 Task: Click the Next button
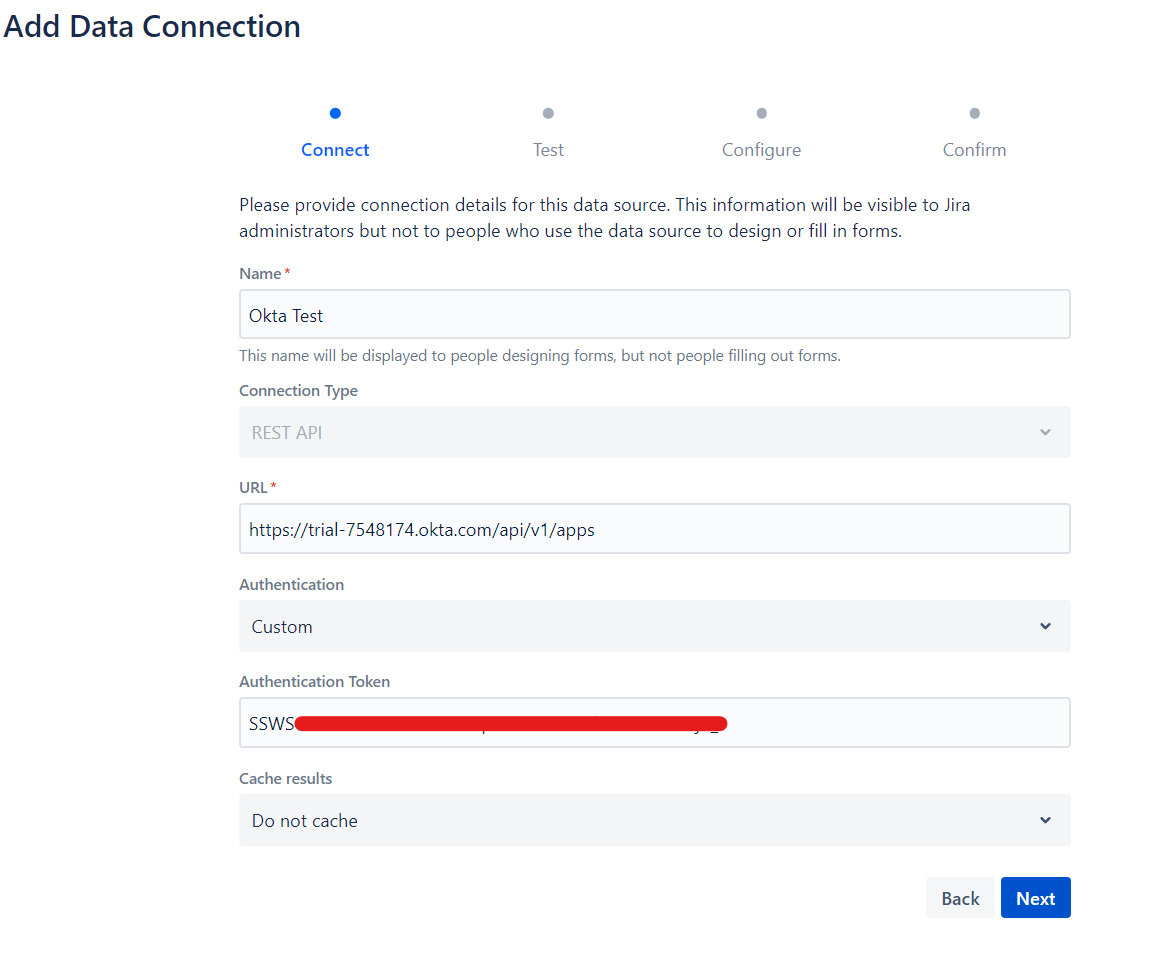(x=1035, y=897)
